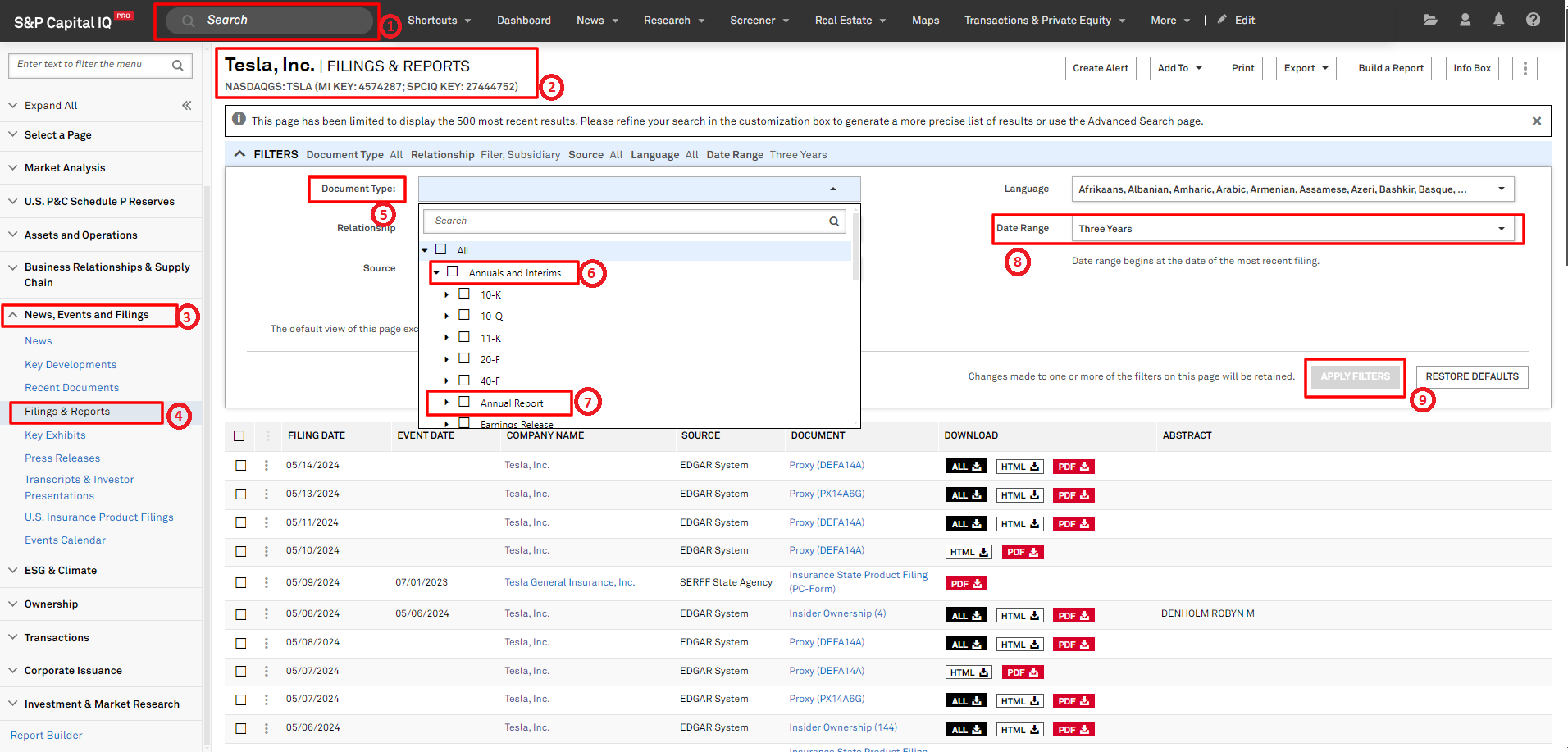The image size is (1568, 752).
Task: Focus the menu filter text field
Action: coord(90,65)
